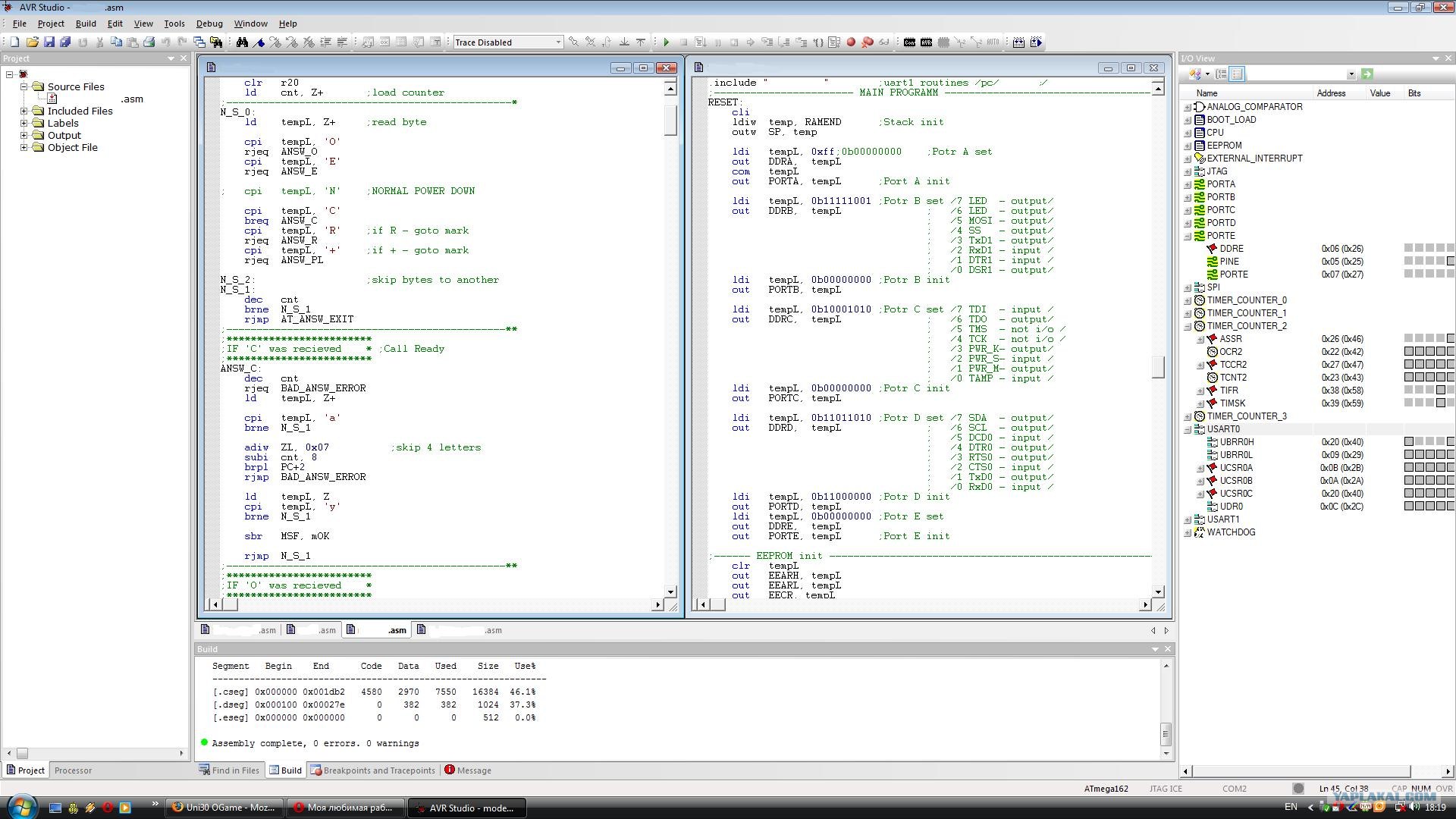The height and width of the screenshot is (819, 1456).
Task: Toggle rightmost bit box of PINE register
Action: point(1451,262)
